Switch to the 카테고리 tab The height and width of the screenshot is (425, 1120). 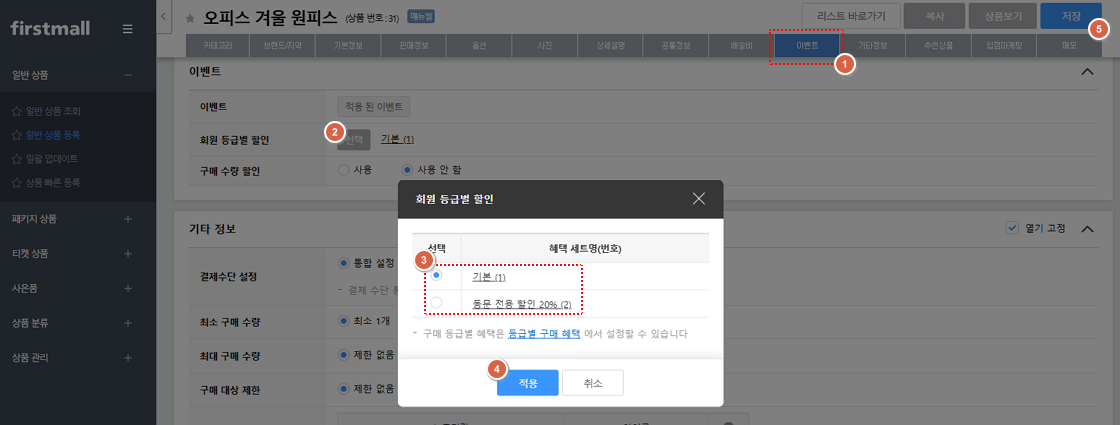218,45
